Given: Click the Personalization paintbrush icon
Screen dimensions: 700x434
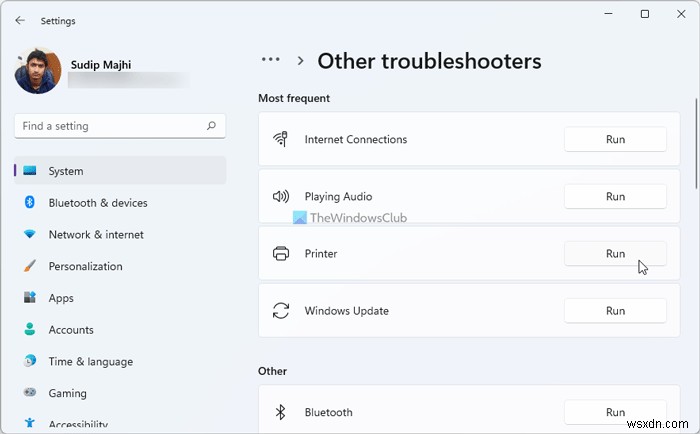Looking at the screenshot, I should 29,267.
